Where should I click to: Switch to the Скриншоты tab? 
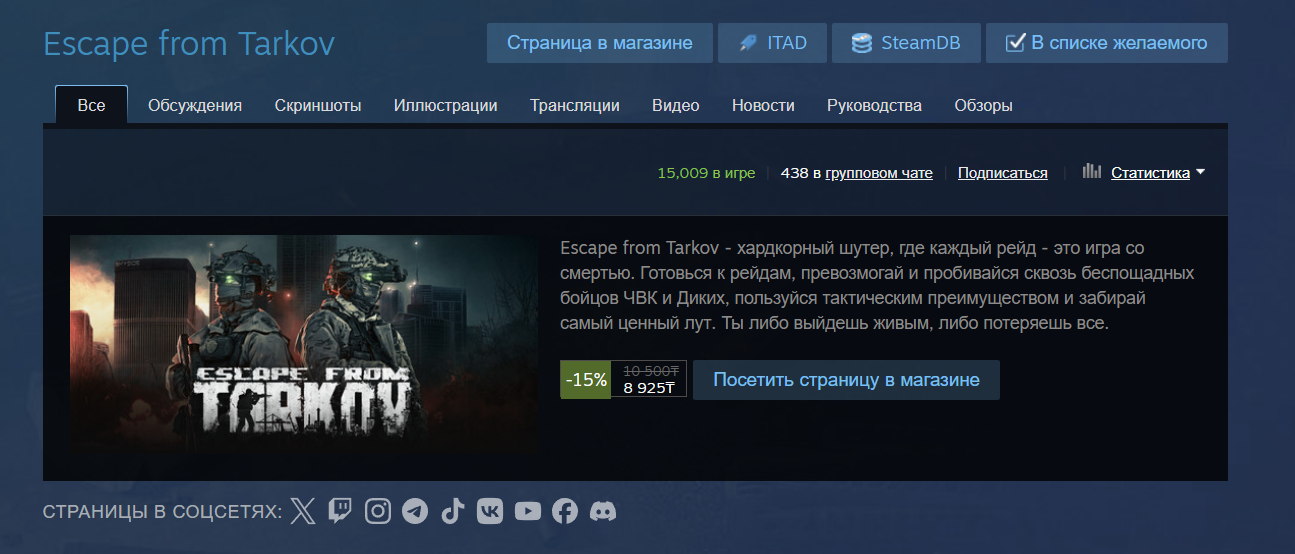(x=318, y=105)
